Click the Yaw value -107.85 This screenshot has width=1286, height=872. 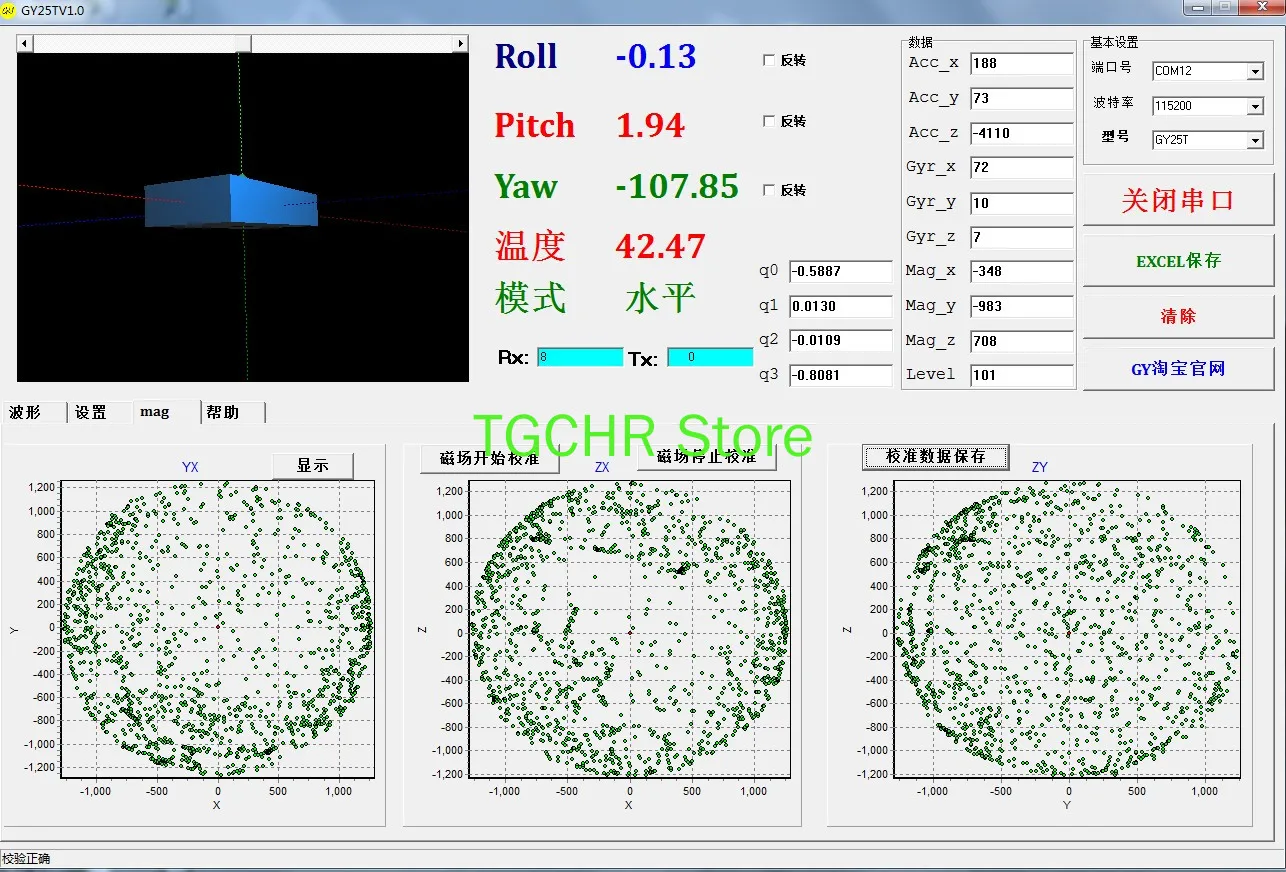click(677, 187)
